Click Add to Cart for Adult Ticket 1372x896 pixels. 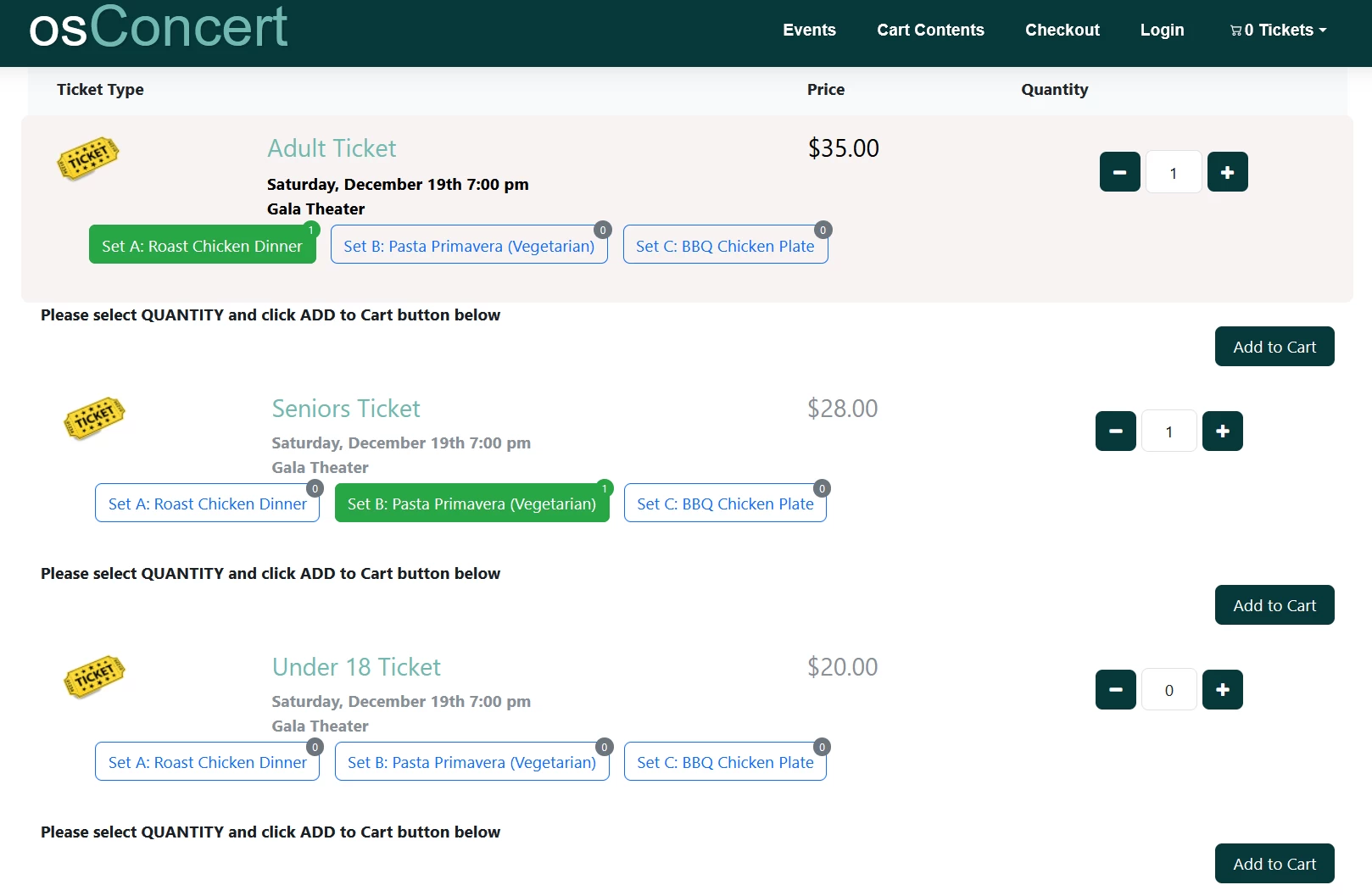pos(1274,347)
